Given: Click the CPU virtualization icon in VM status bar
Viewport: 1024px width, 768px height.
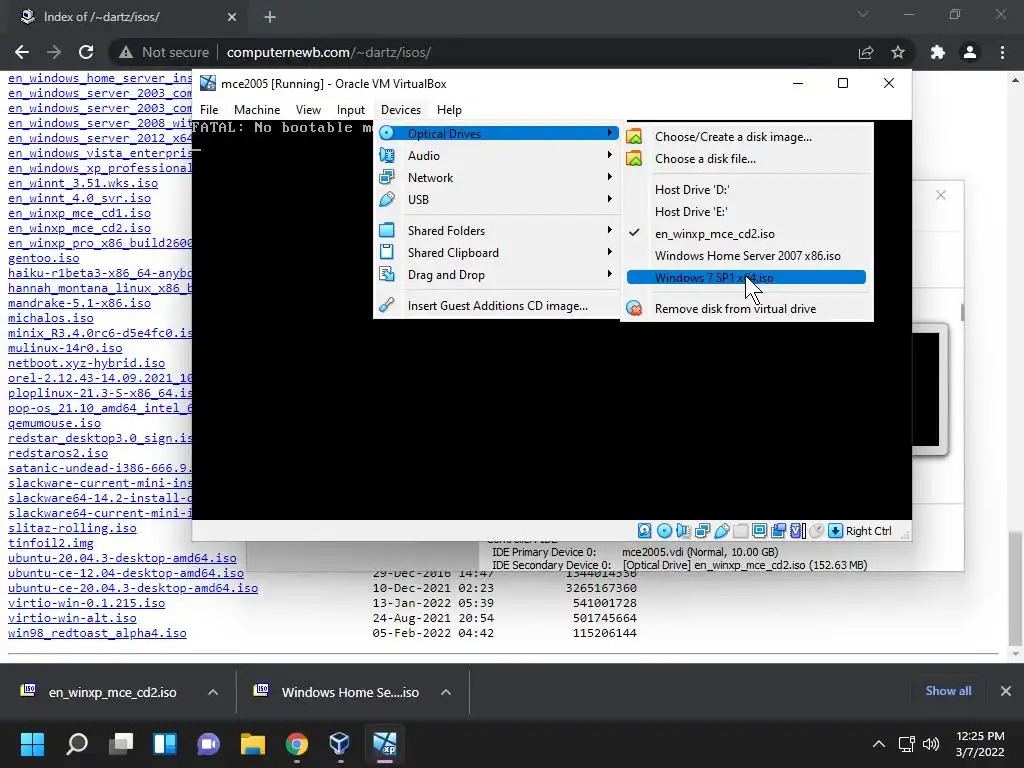Looking at the screenshot, I should [797, 531].
